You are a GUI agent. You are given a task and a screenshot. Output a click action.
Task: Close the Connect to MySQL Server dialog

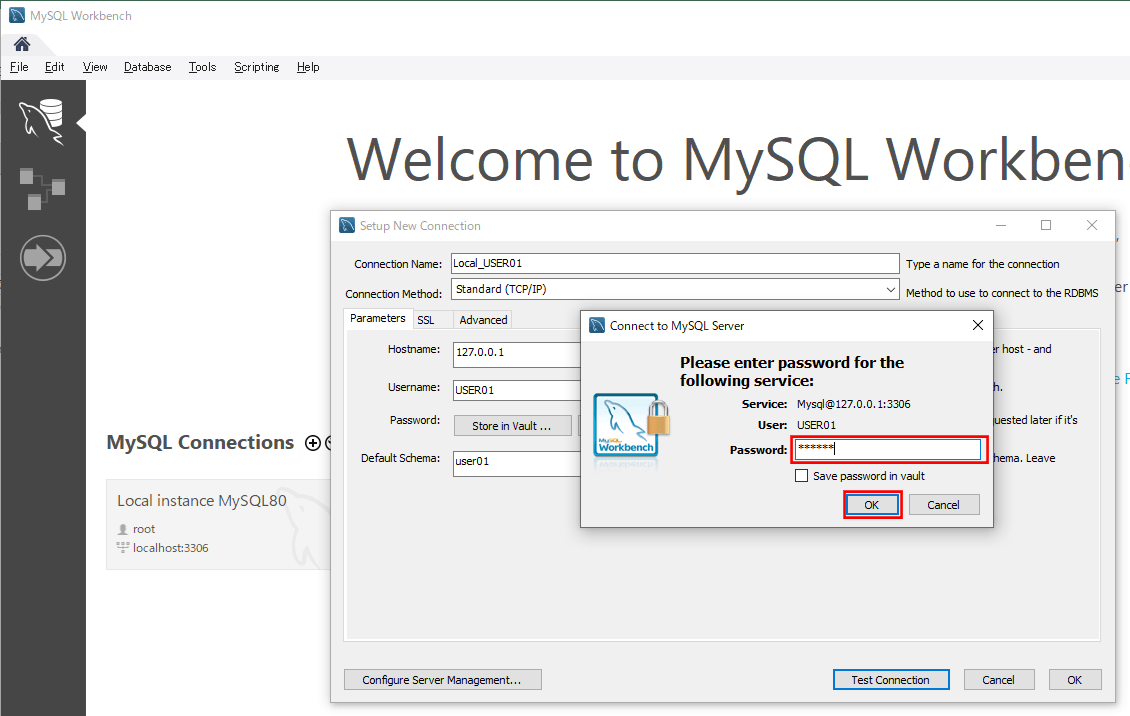(977, 325)
